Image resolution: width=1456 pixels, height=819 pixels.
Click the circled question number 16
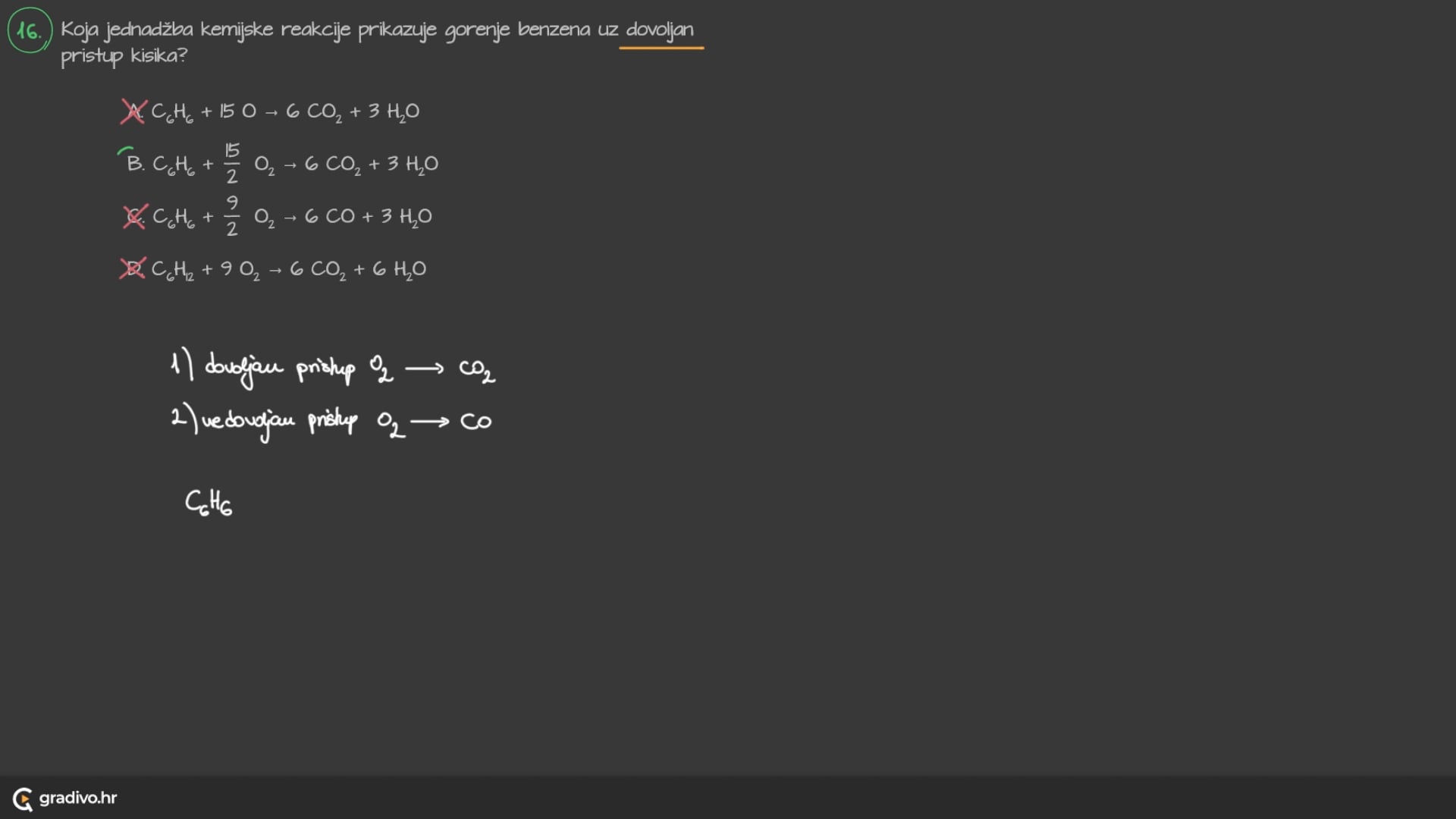(30, 31)
